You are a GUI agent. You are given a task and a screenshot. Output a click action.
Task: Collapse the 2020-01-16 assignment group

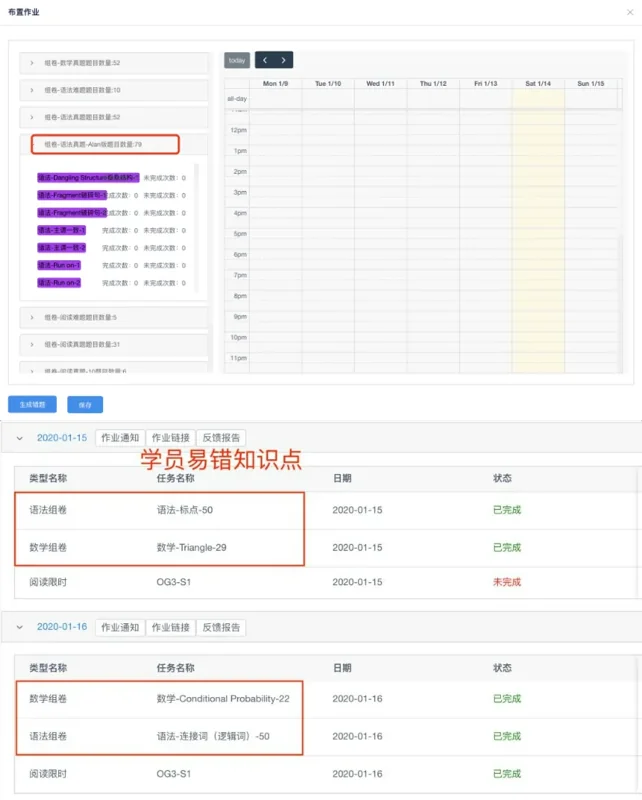(x=19, y=627)
